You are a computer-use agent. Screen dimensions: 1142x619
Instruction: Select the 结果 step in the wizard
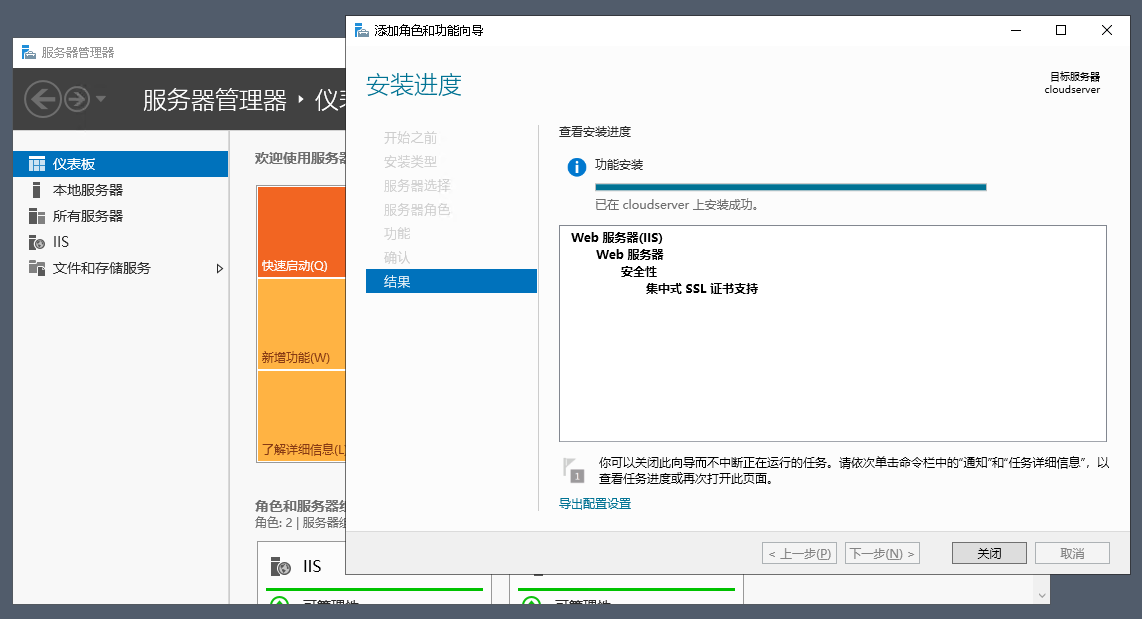(451, 281)
